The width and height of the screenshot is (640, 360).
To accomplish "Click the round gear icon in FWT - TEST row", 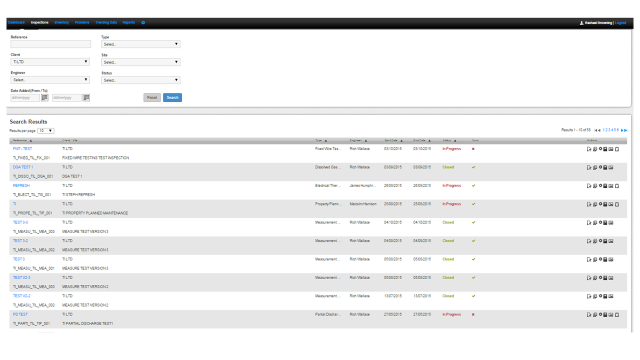I will [x=600, y=149].
